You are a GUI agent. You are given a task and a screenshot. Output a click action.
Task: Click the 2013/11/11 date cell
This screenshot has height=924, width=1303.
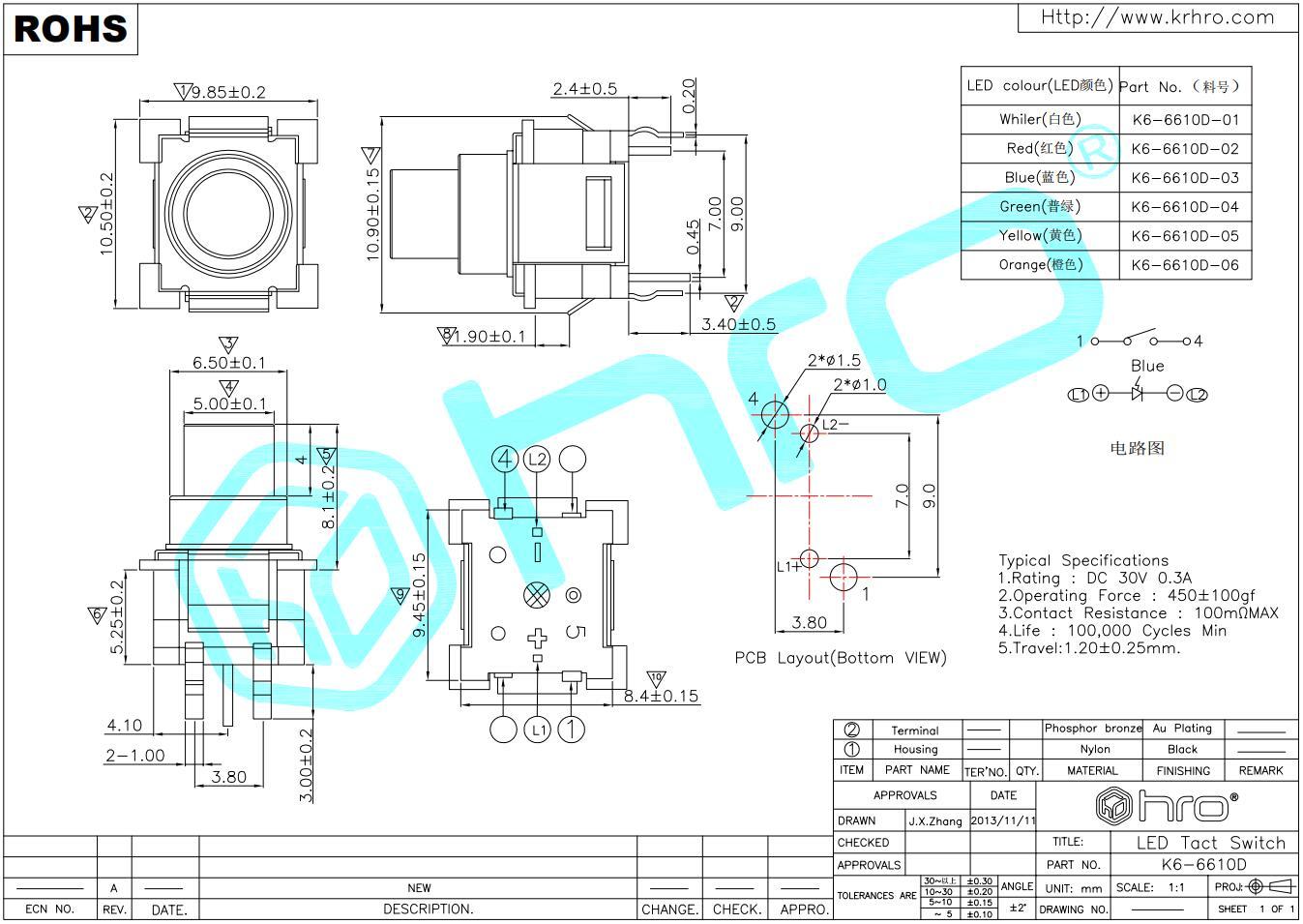(1002, 820)
